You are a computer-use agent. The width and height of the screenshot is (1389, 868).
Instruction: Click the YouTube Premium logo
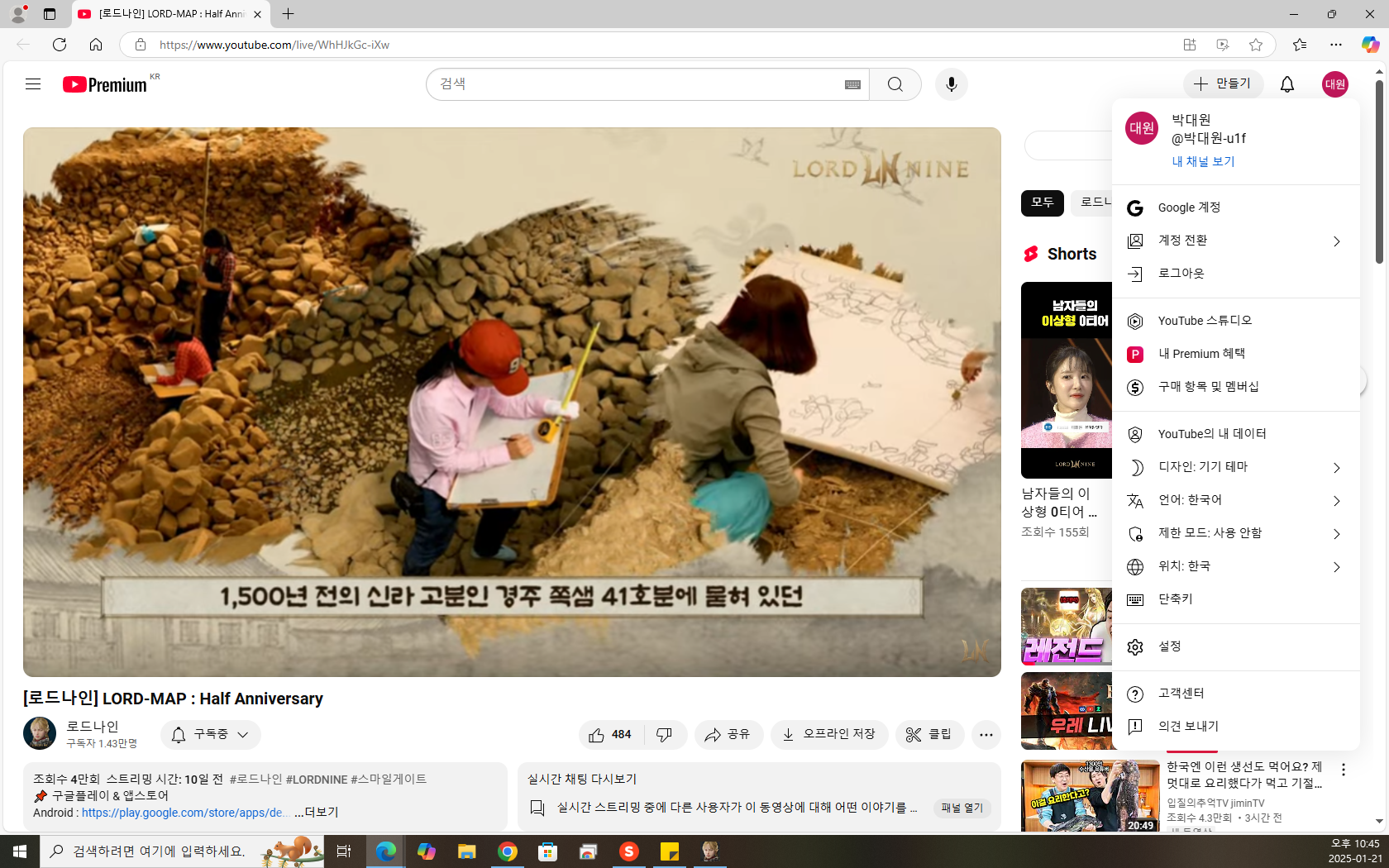tap(106, 84)
